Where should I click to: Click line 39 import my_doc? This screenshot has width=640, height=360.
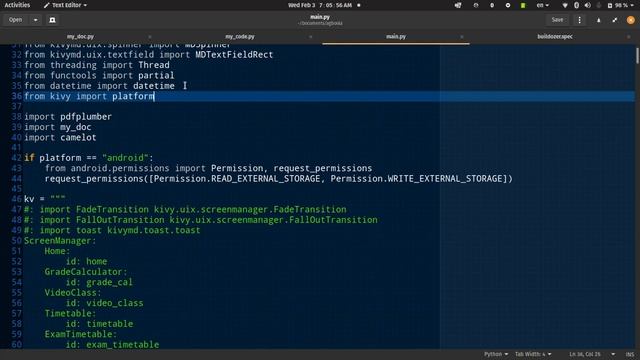[58, 127]
